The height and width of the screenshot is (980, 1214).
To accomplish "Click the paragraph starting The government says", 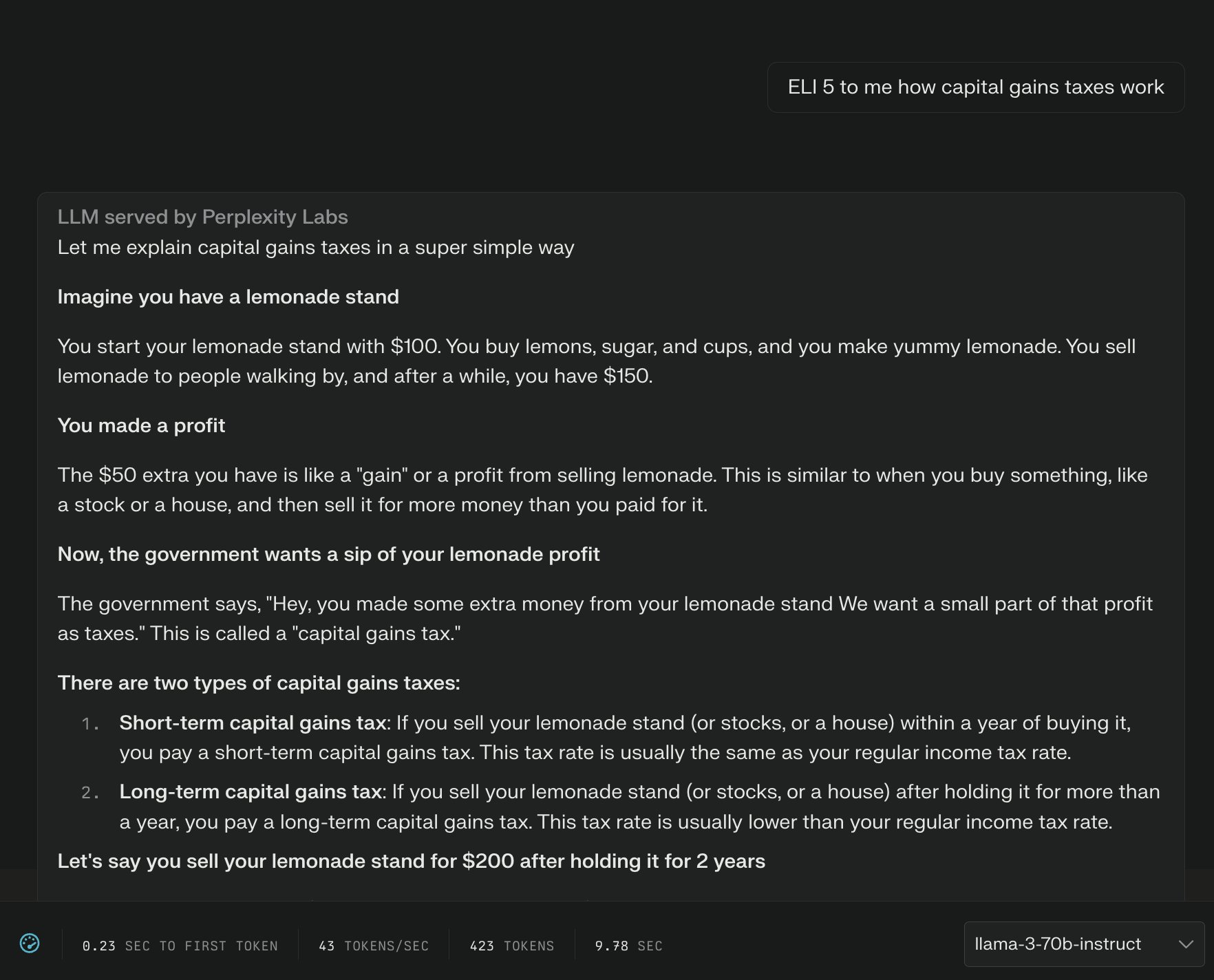I will [605, 619].
